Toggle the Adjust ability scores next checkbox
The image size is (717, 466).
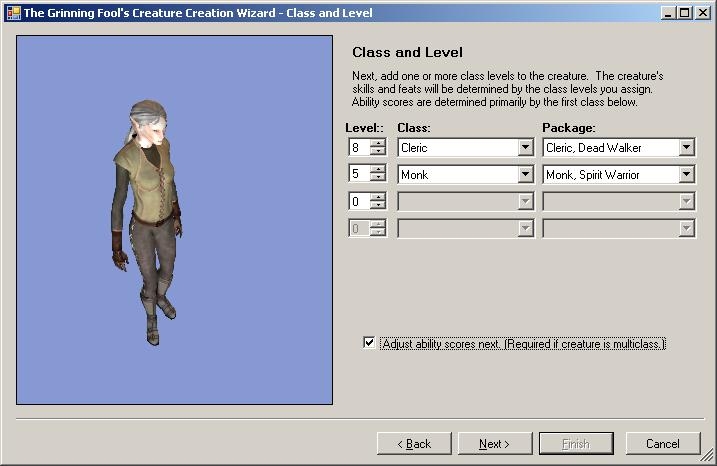[x=369, y=343]
